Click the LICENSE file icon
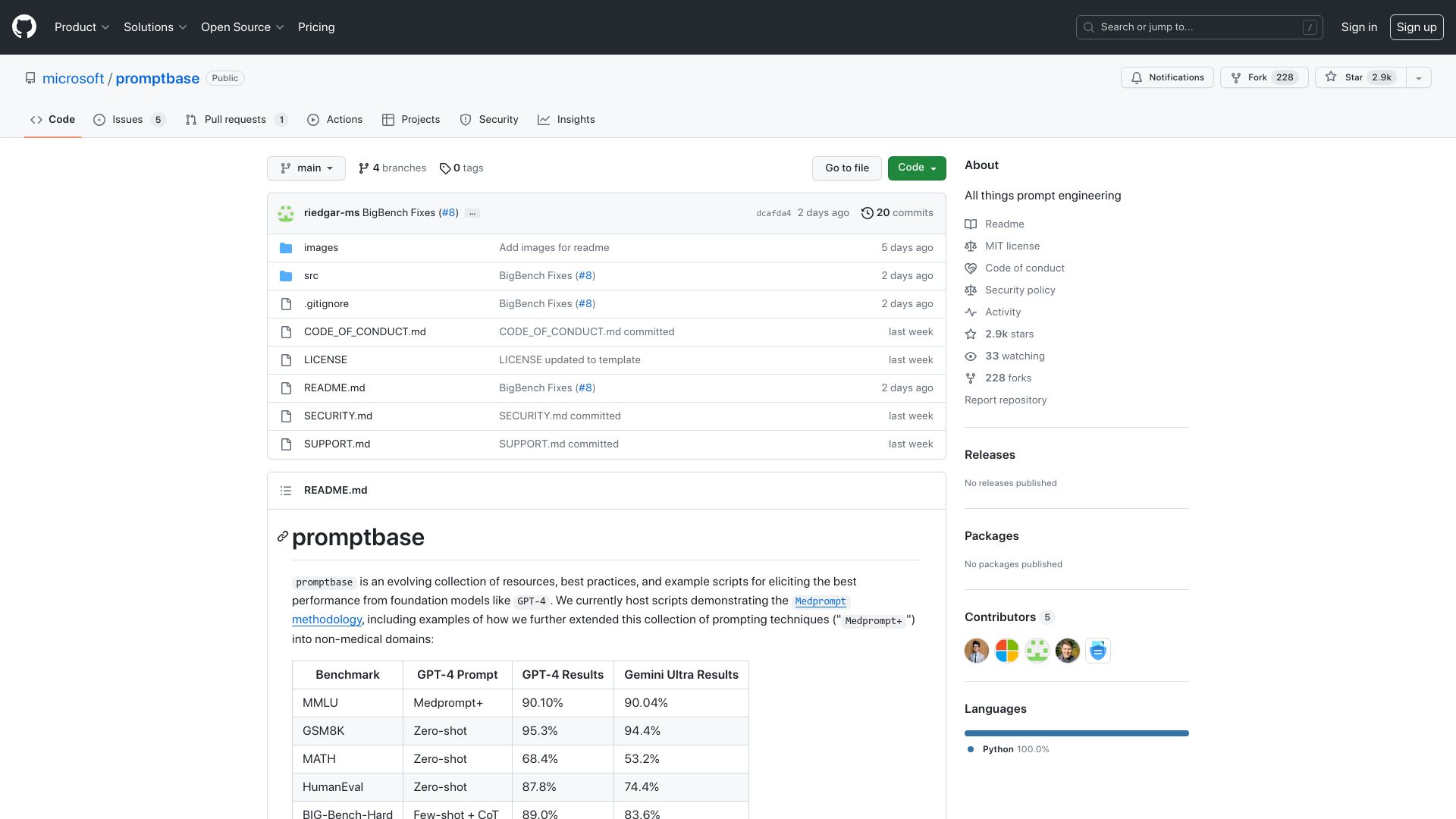The height and width of the screenshot is (819, 1456). click(286, 360)
